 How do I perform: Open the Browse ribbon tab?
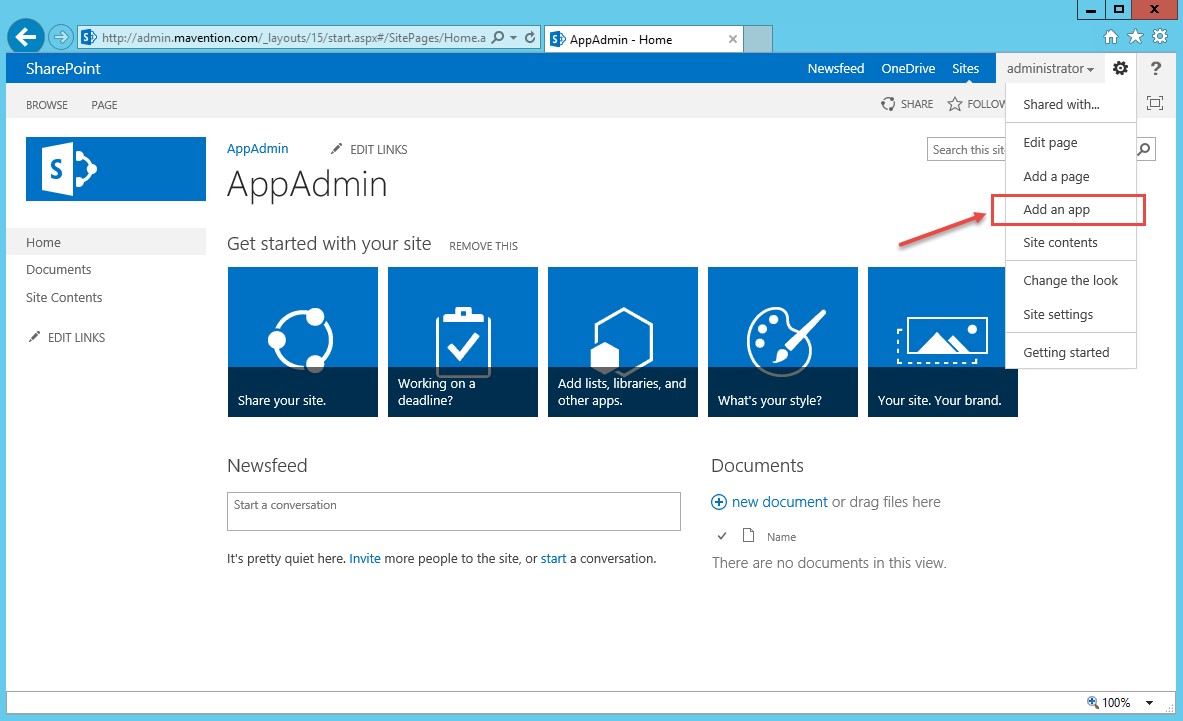click(47, 105)
